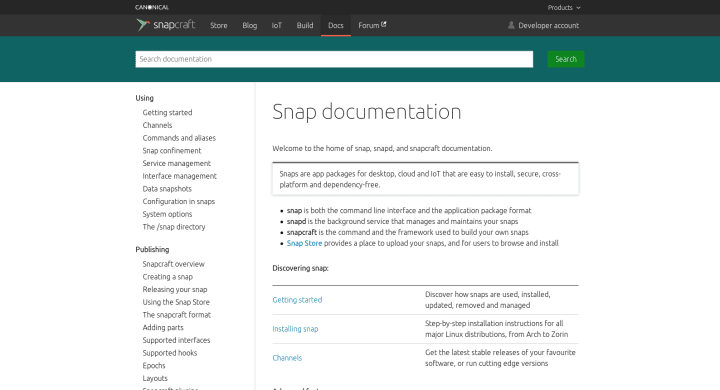Select Interface management in sidebar
Viewport: 720px width, 390px height.
click(x=180, y=176)
